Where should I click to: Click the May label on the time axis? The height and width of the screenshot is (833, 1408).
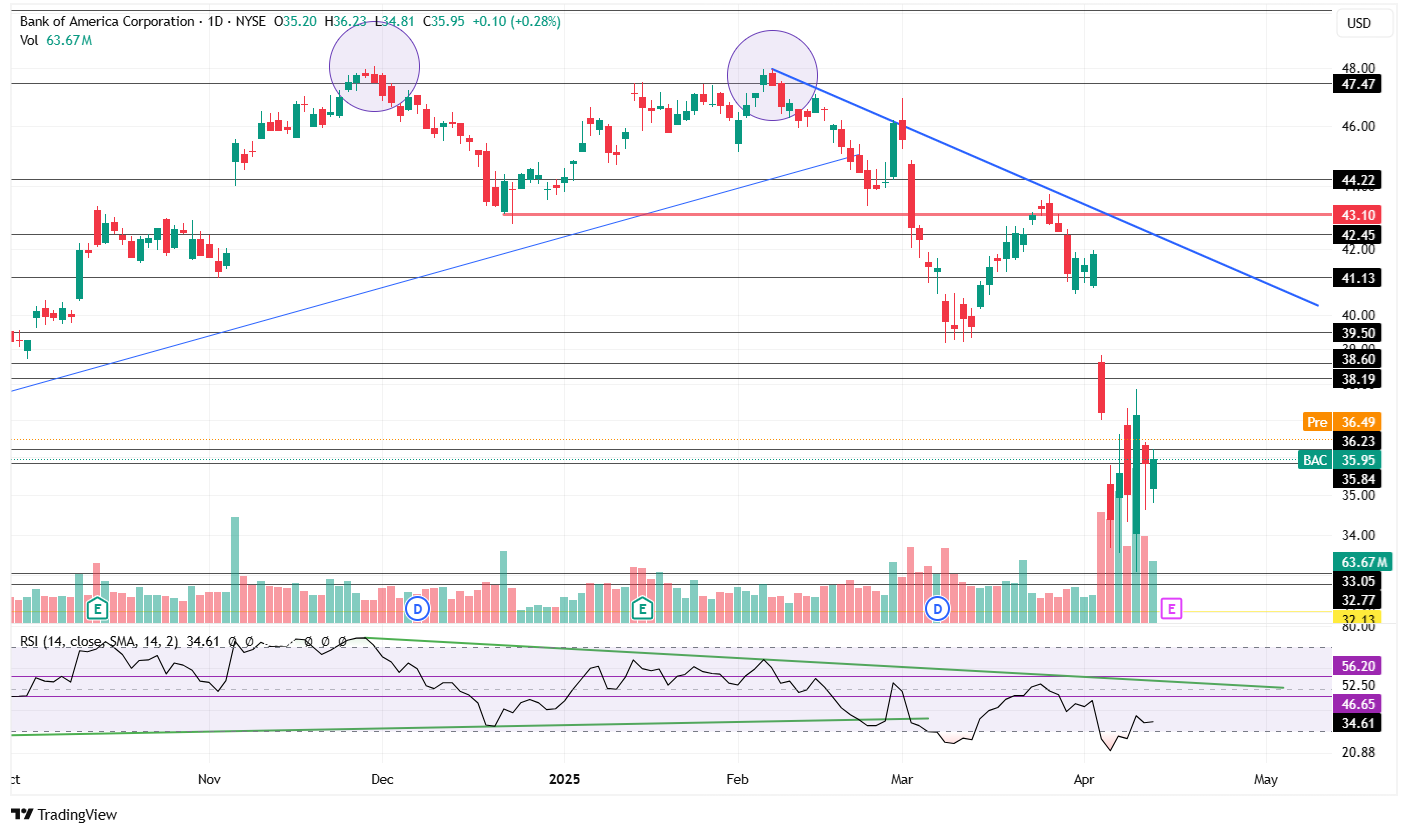pos(1266,777)
